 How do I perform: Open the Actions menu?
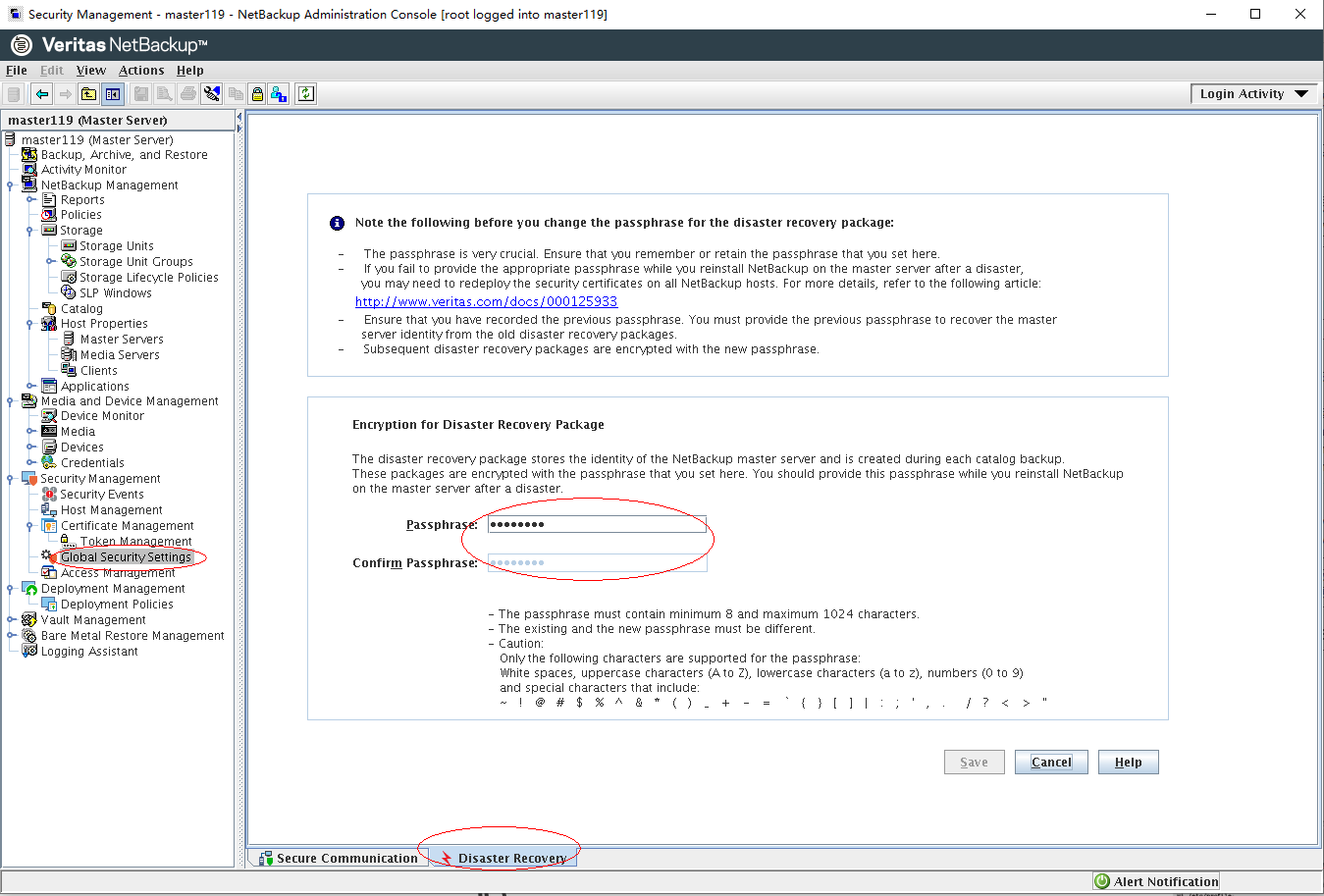pos(141,71)
